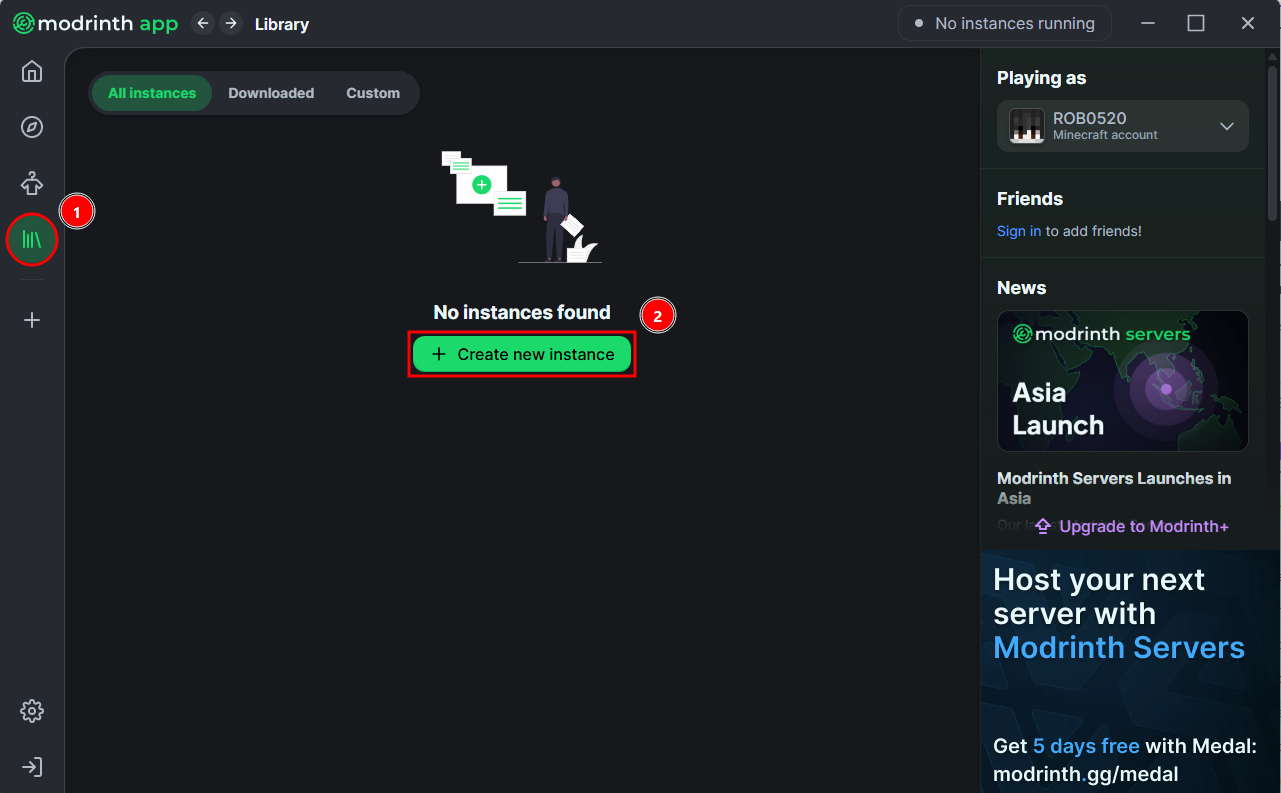This screenshot has height=793, width=1281.
Task: Go forward with the right arrow
Action: tap(231, 23)
